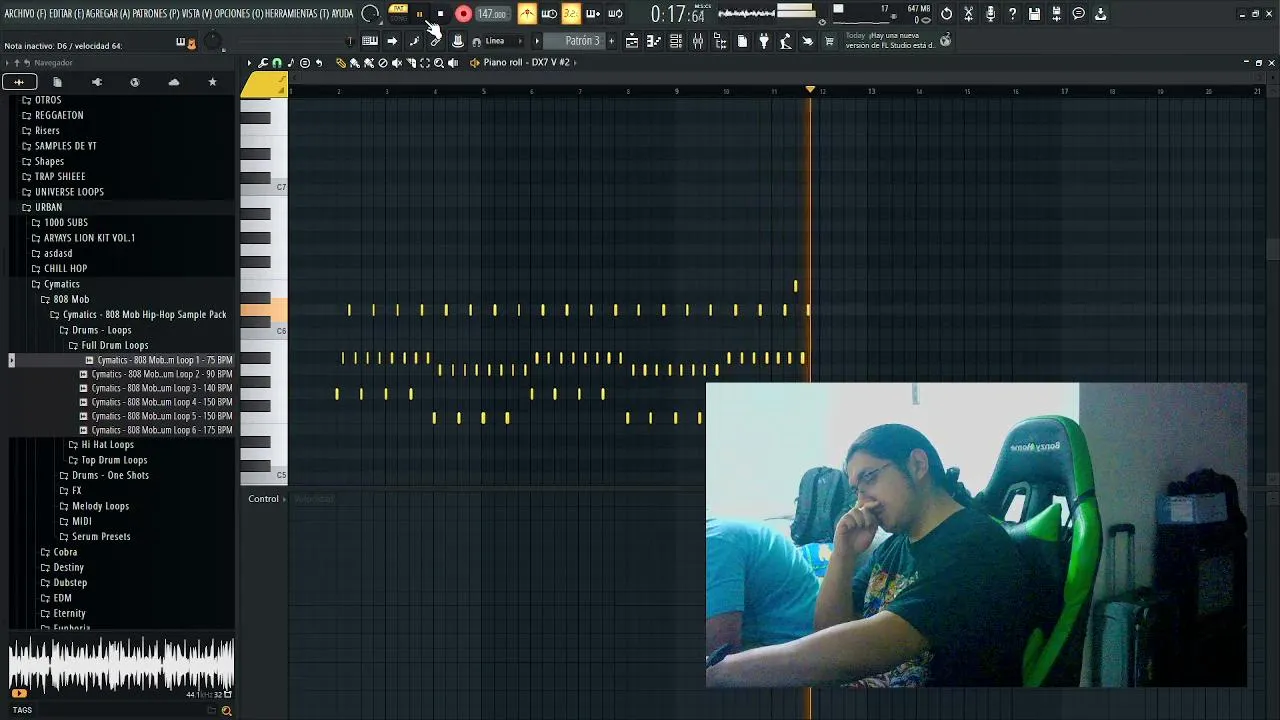The height and width of the screenshot is (720, 1280).
Task: Open the AGREGAR menu
Action: point(107,14)
